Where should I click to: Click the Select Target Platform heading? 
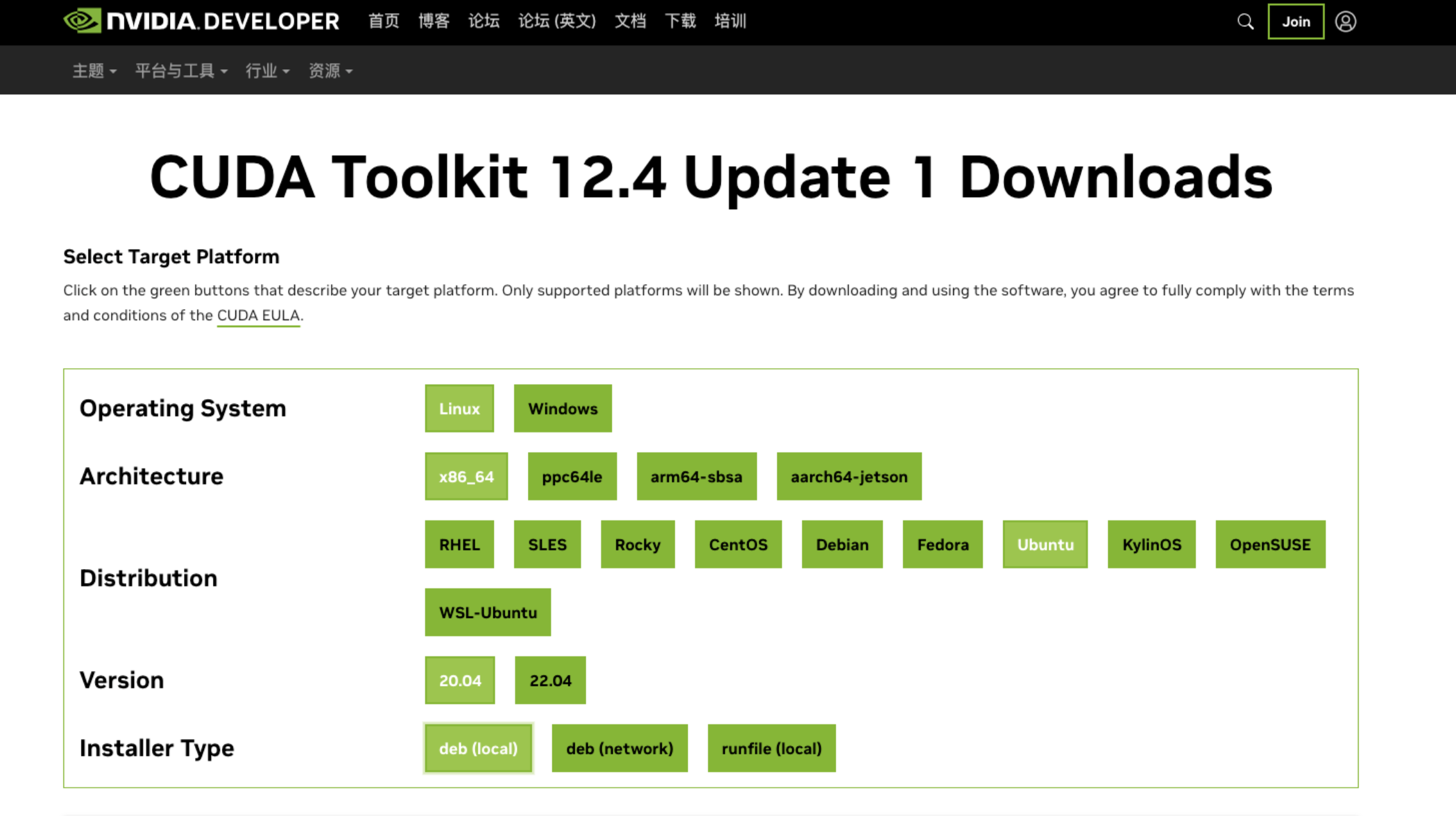pyautogui.click(x=171, y=257)
